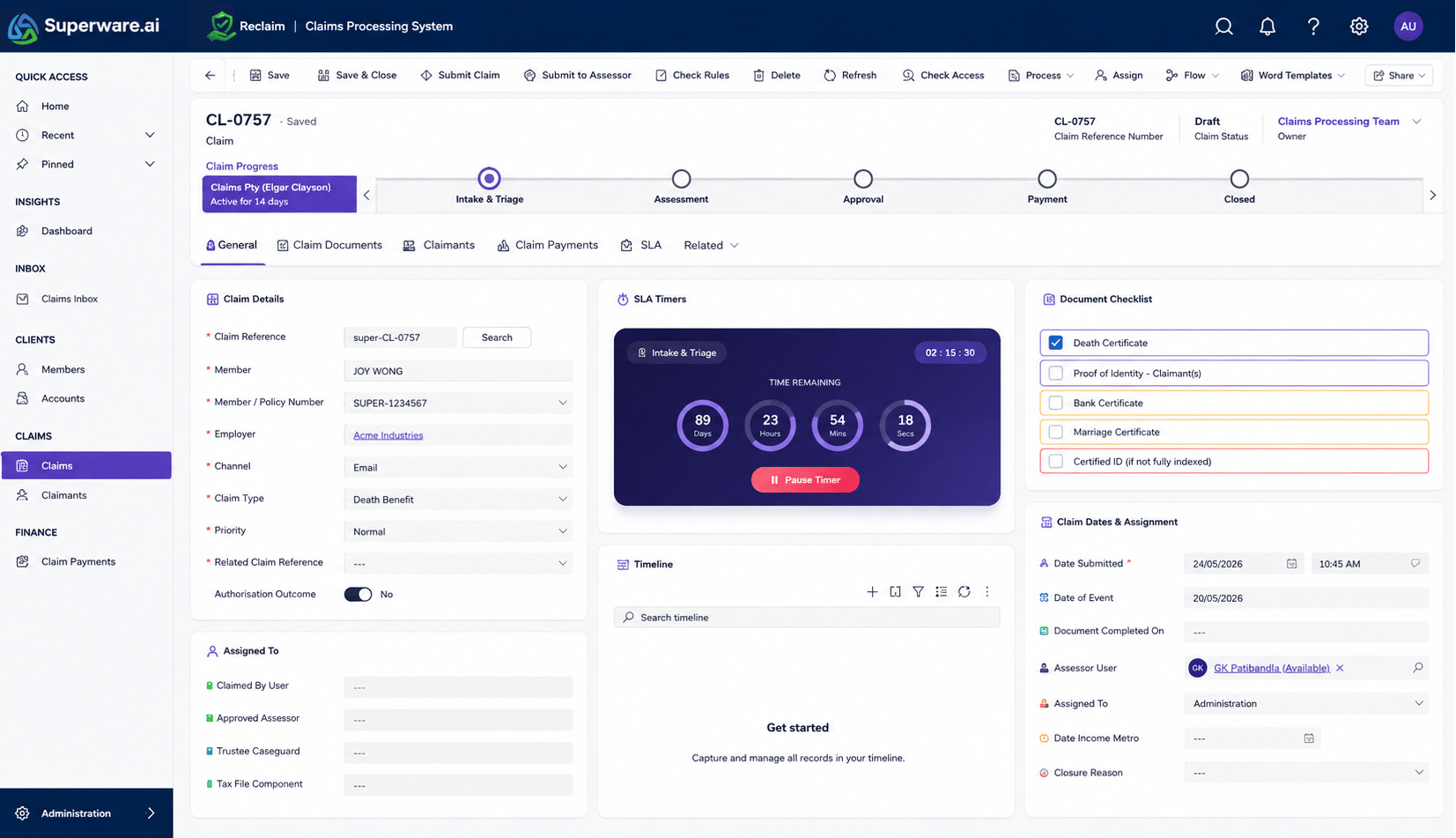
Task: Open Flow toolbar dropdown
Action: coord(1192,76)
